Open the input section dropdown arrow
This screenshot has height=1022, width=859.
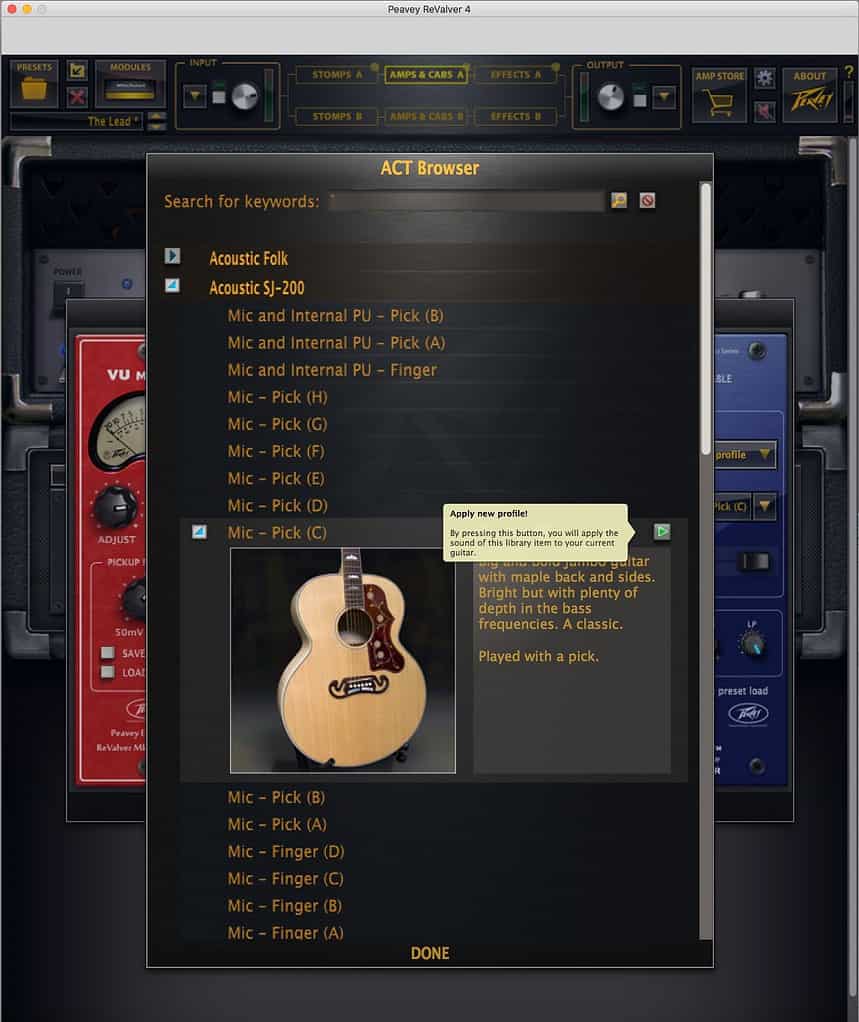pos(194,96)
